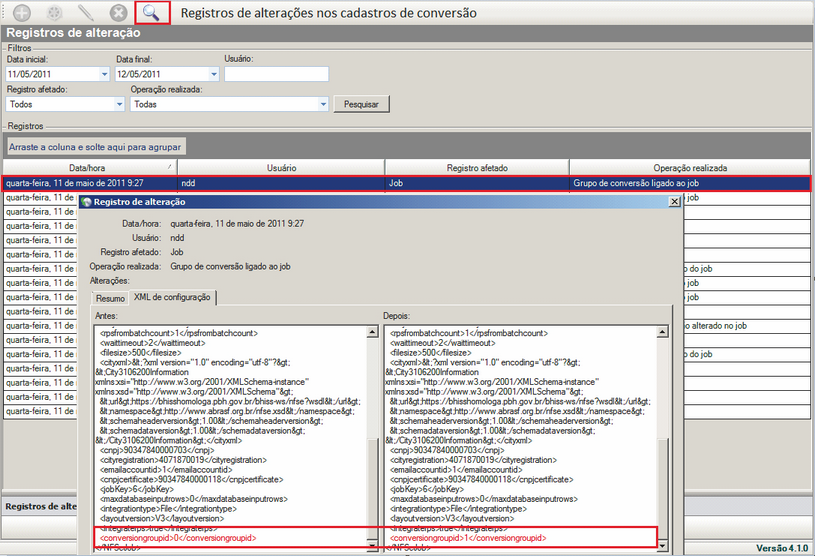Click the grouping panel 'Arraste a coluna e solte aqui'
815x556 pixels.
coord(95,147)
